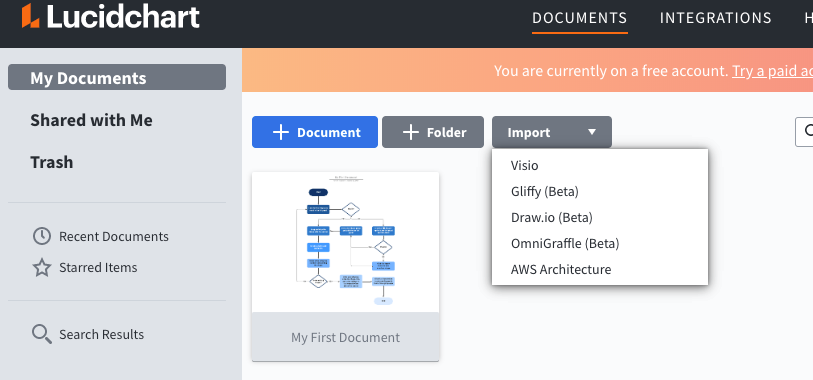Open Recent Documents clock icon
This screenshot has height=380, width=813.
[x=42, y=236]
